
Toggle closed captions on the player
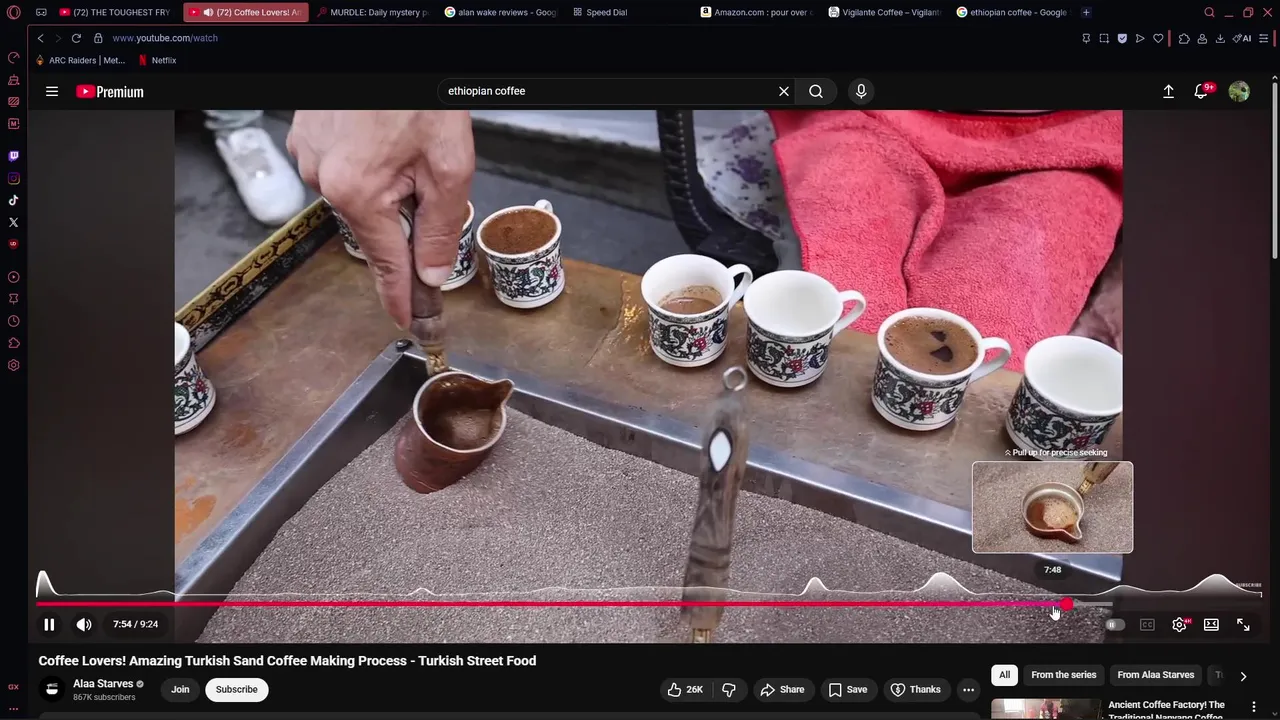[1147, 625]
